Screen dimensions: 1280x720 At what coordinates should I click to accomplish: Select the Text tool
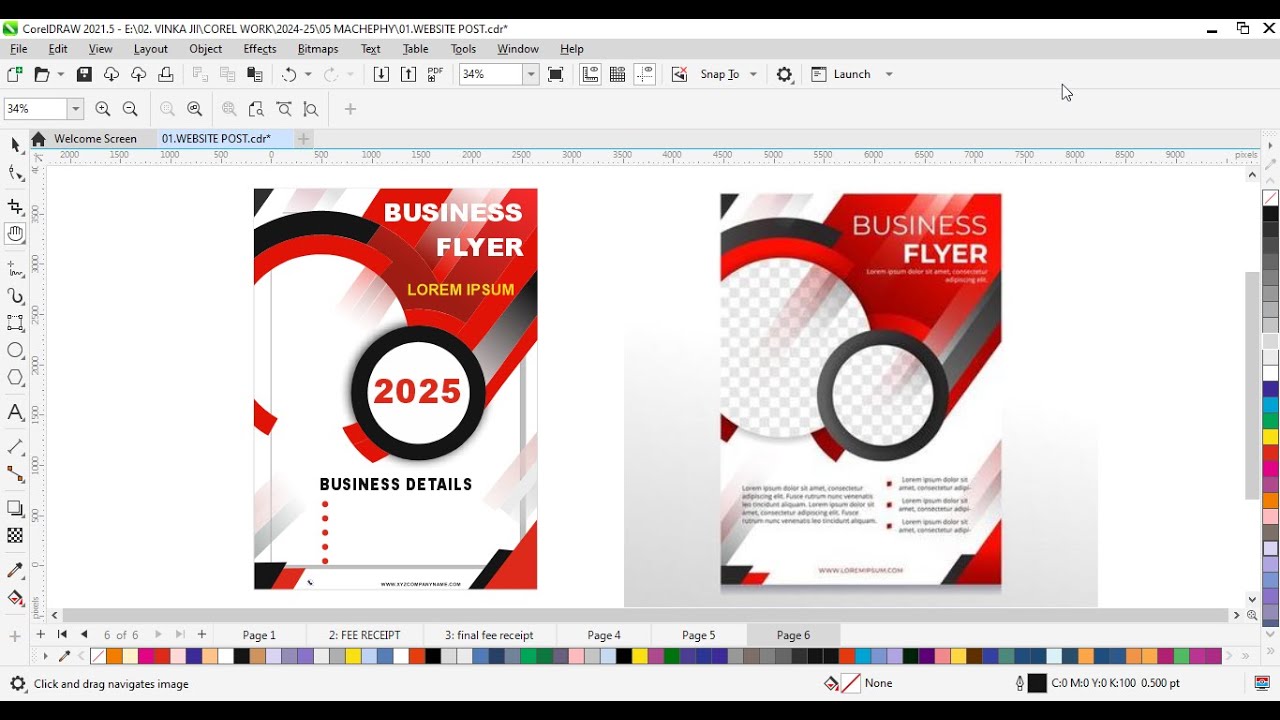[15, 412]
